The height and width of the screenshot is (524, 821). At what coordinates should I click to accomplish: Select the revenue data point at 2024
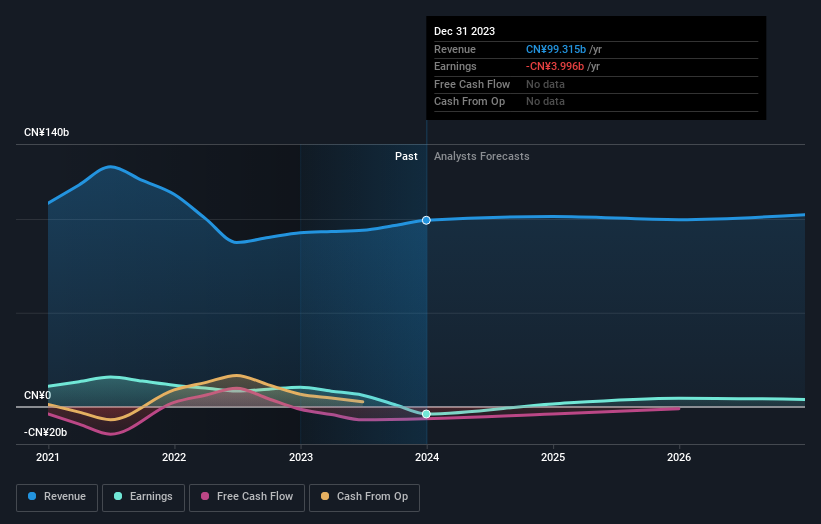point(426,220)
